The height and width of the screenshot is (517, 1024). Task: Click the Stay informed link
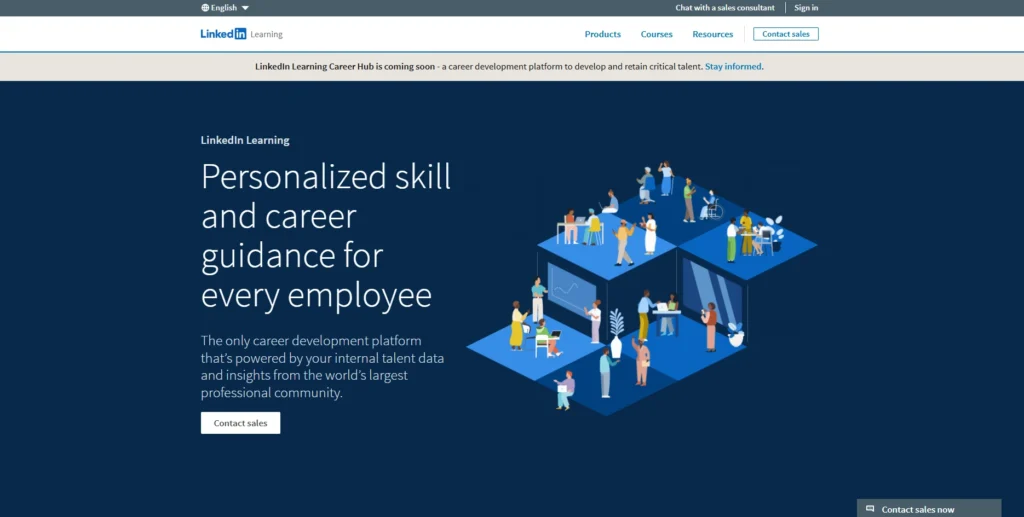pos(733,67)
